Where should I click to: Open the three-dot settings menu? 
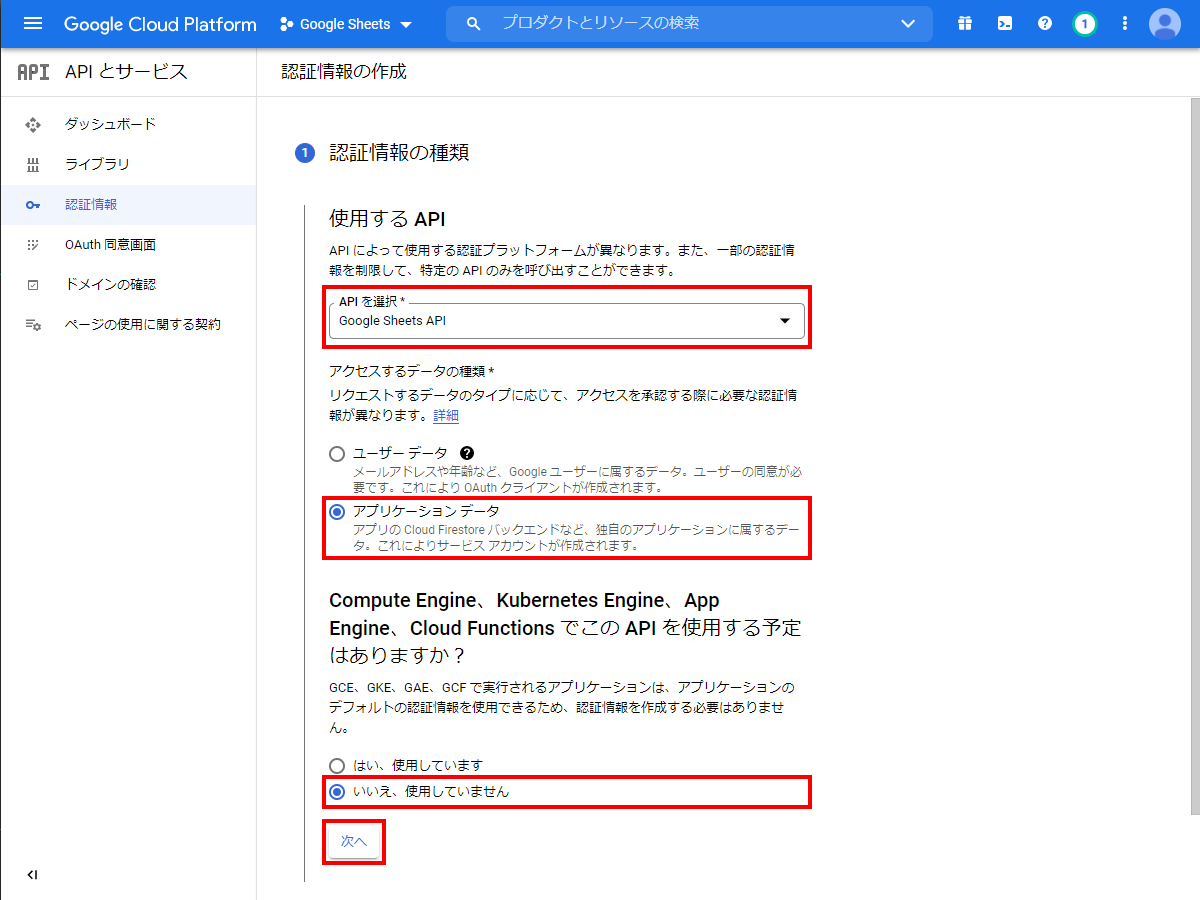[x=1125, y=24]
